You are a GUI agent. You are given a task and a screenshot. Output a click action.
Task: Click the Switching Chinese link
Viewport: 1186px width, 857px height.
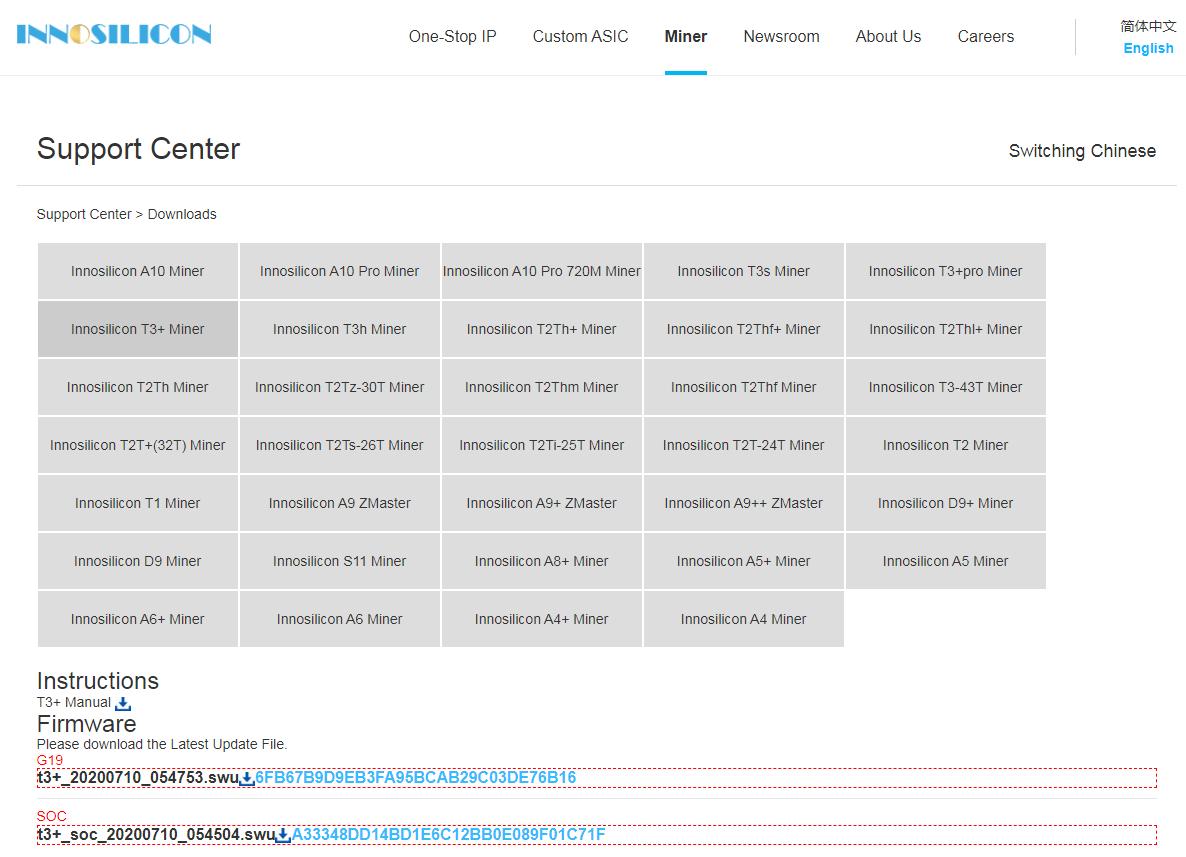1082,151
